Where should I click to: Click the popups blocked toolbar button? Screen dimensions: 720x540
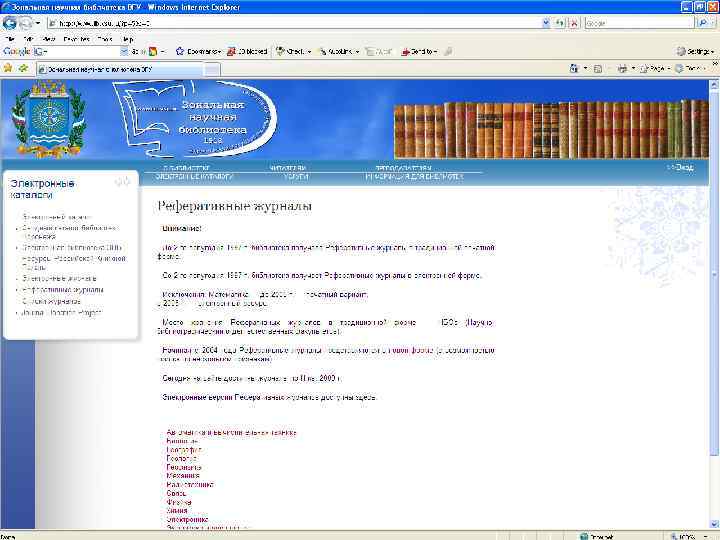(x=247, y=51)
